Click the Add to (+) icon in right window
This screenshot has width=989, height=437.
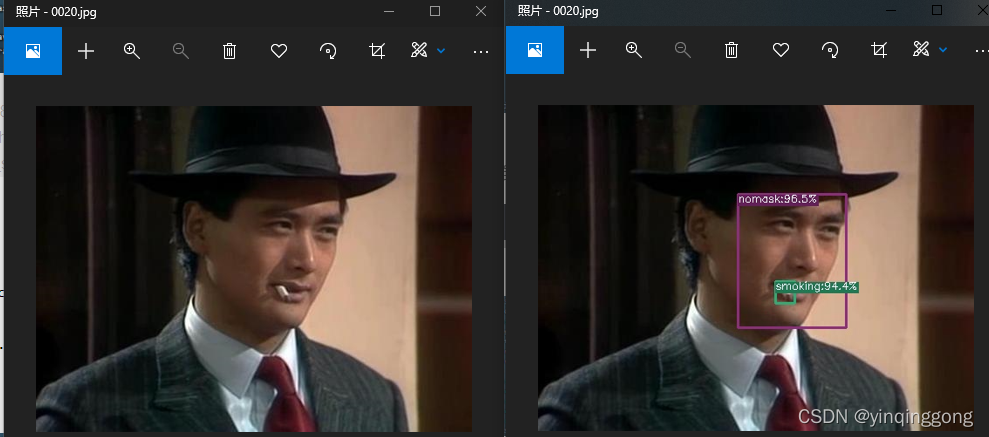[x=588, y=51]
